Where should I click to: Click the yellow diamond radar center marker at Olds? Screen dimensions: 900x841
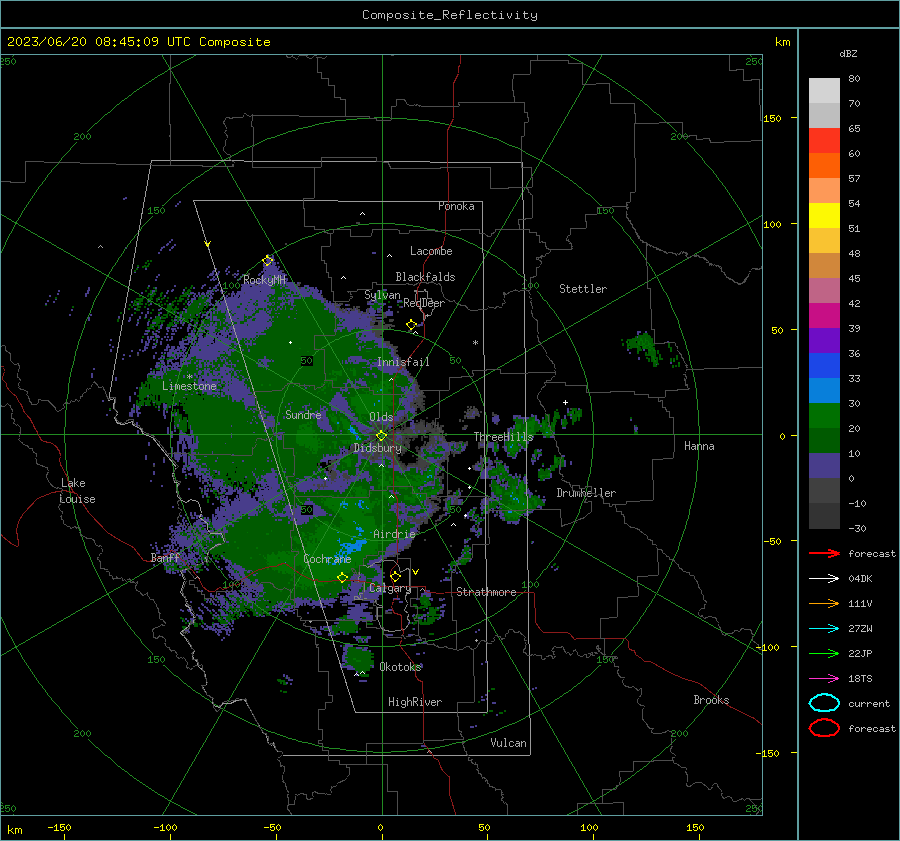(381, 436)
